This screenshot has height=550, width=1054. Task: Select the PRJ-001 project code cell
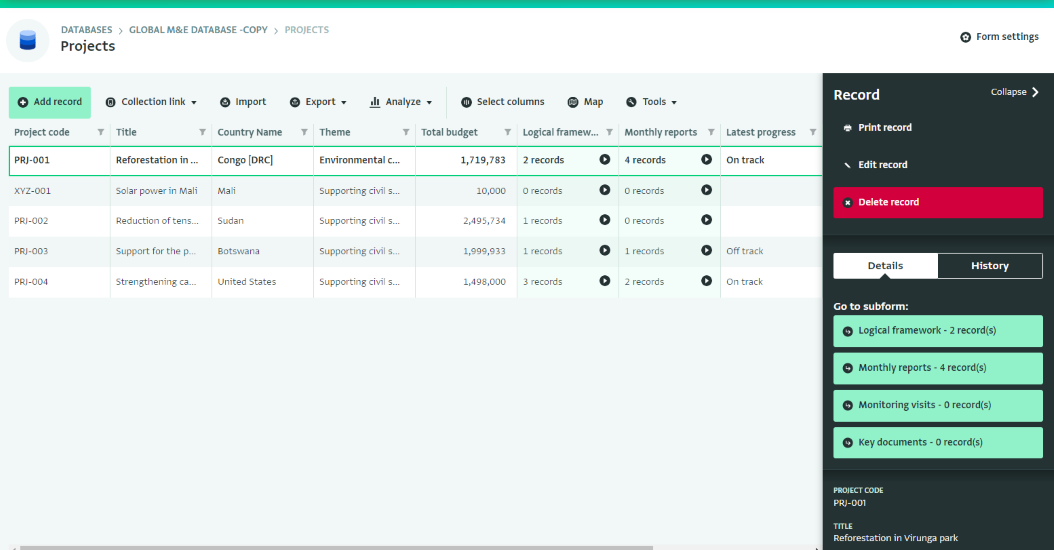(x=59, y=160)
